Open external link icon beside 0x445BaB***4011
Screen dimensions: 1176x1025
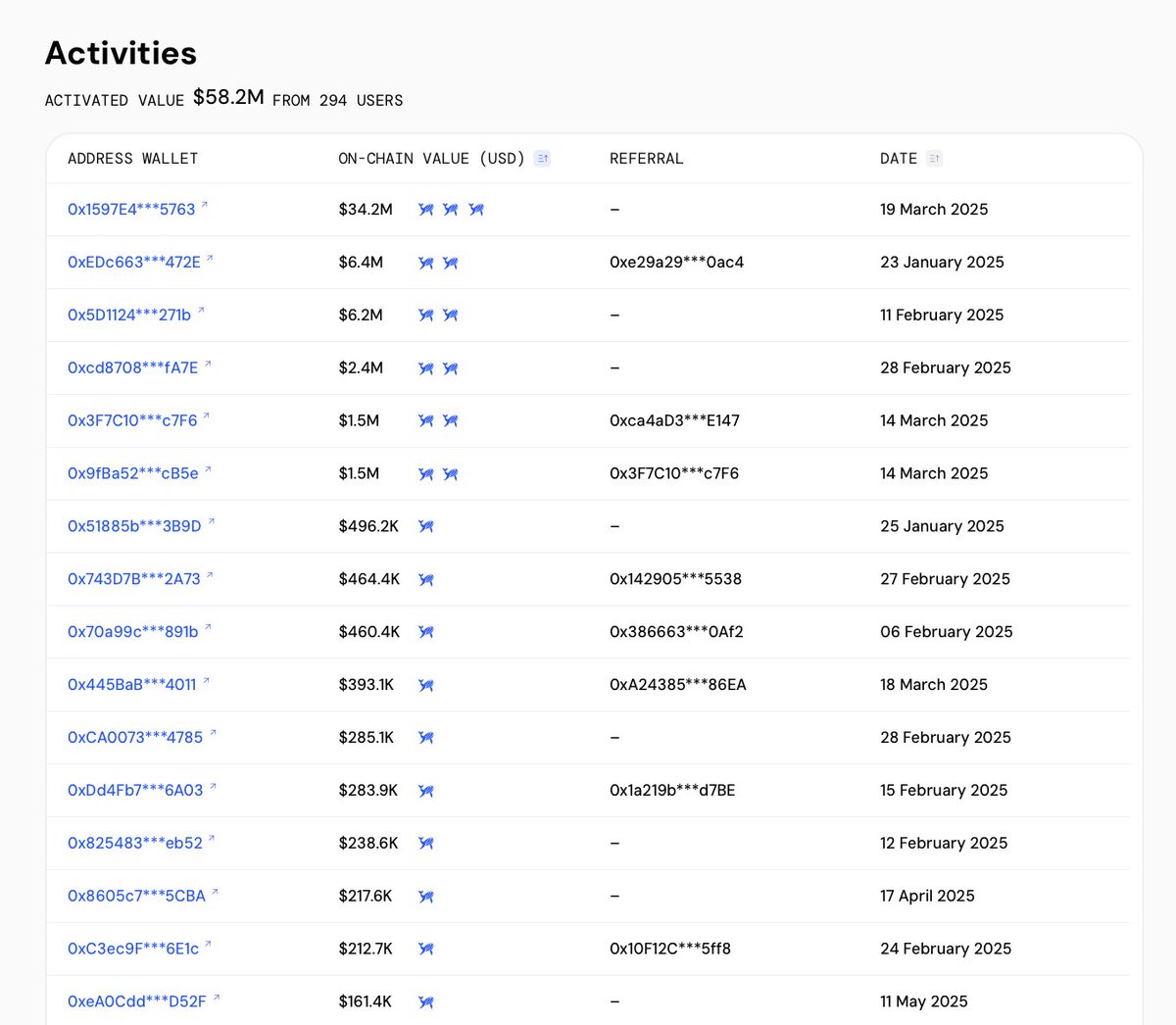tap(206, 681)
